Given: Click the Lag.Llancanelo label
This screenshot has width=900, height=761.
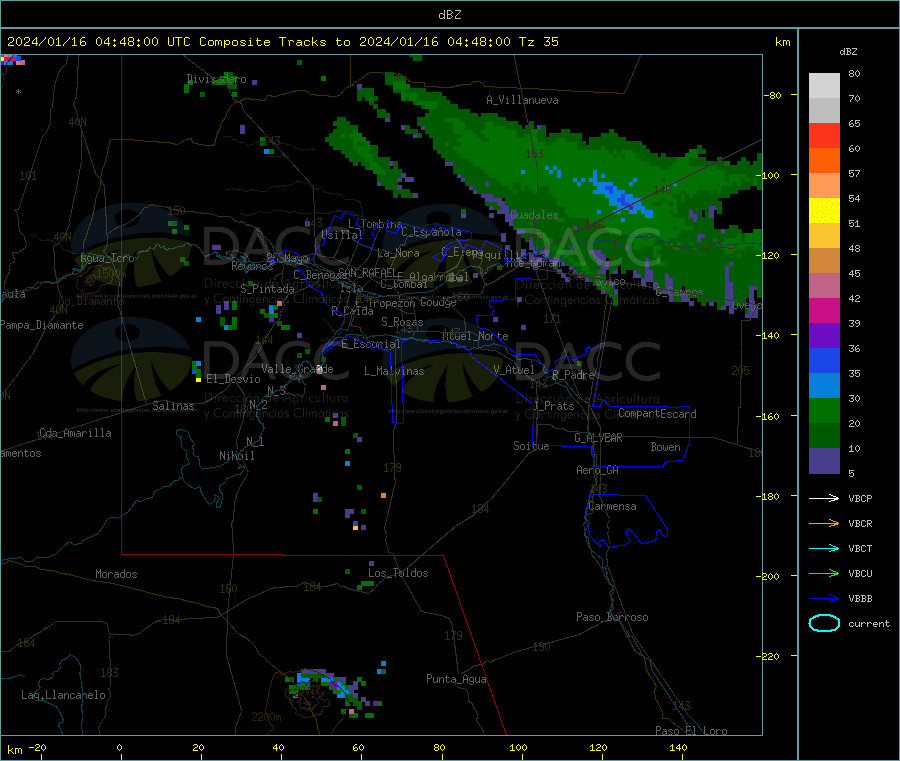Looking at the screenshot, I should [63, 695].
